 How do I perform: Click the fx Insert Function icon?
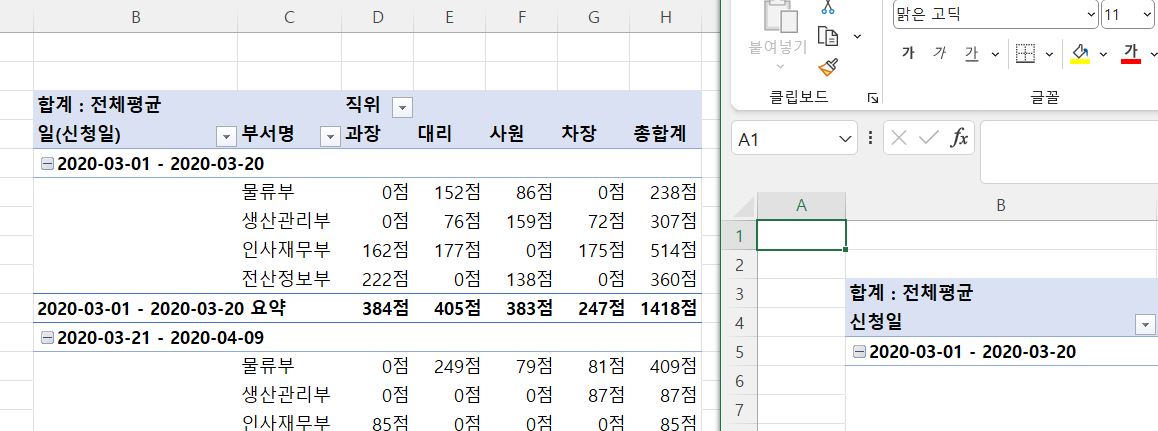pyautogui.click(x=958, y=139)
